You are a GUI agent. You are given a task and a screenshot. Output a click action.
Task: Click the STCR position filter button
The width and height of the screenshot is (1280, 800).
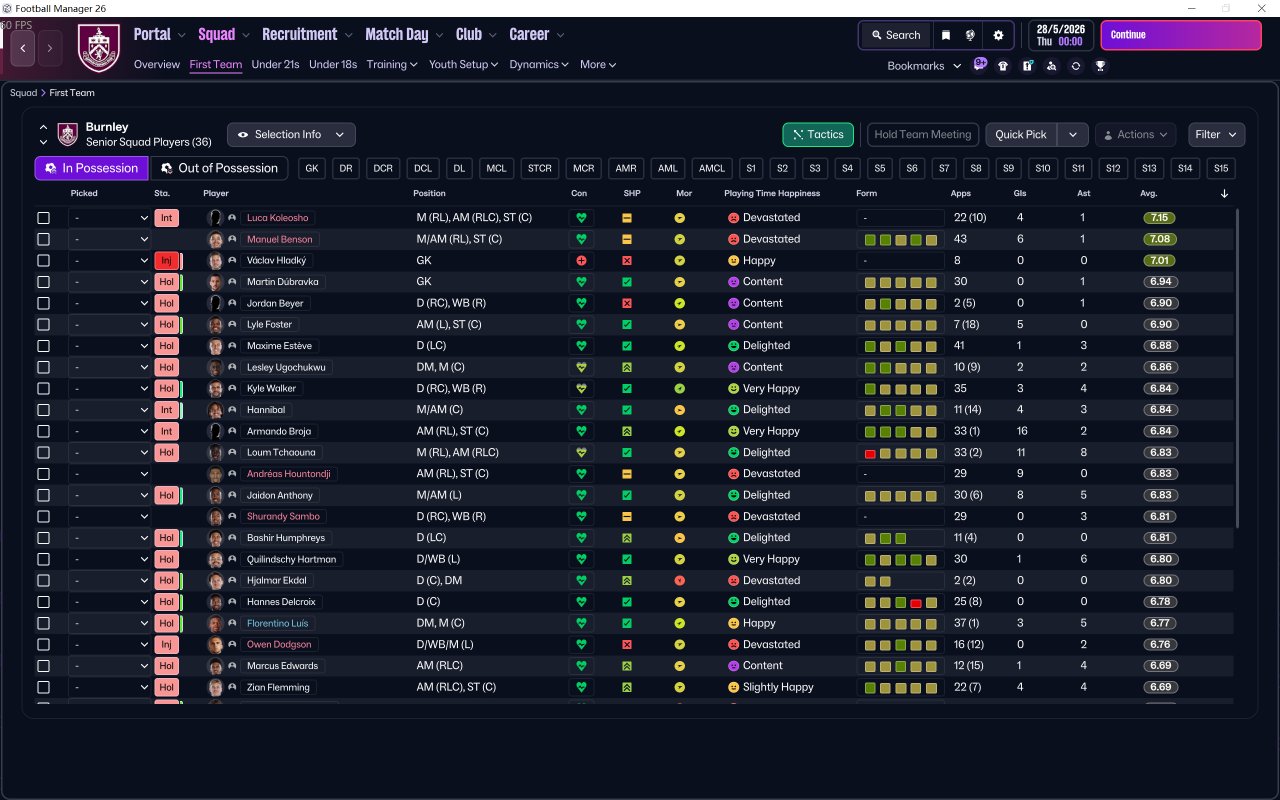tap(540, 169)
